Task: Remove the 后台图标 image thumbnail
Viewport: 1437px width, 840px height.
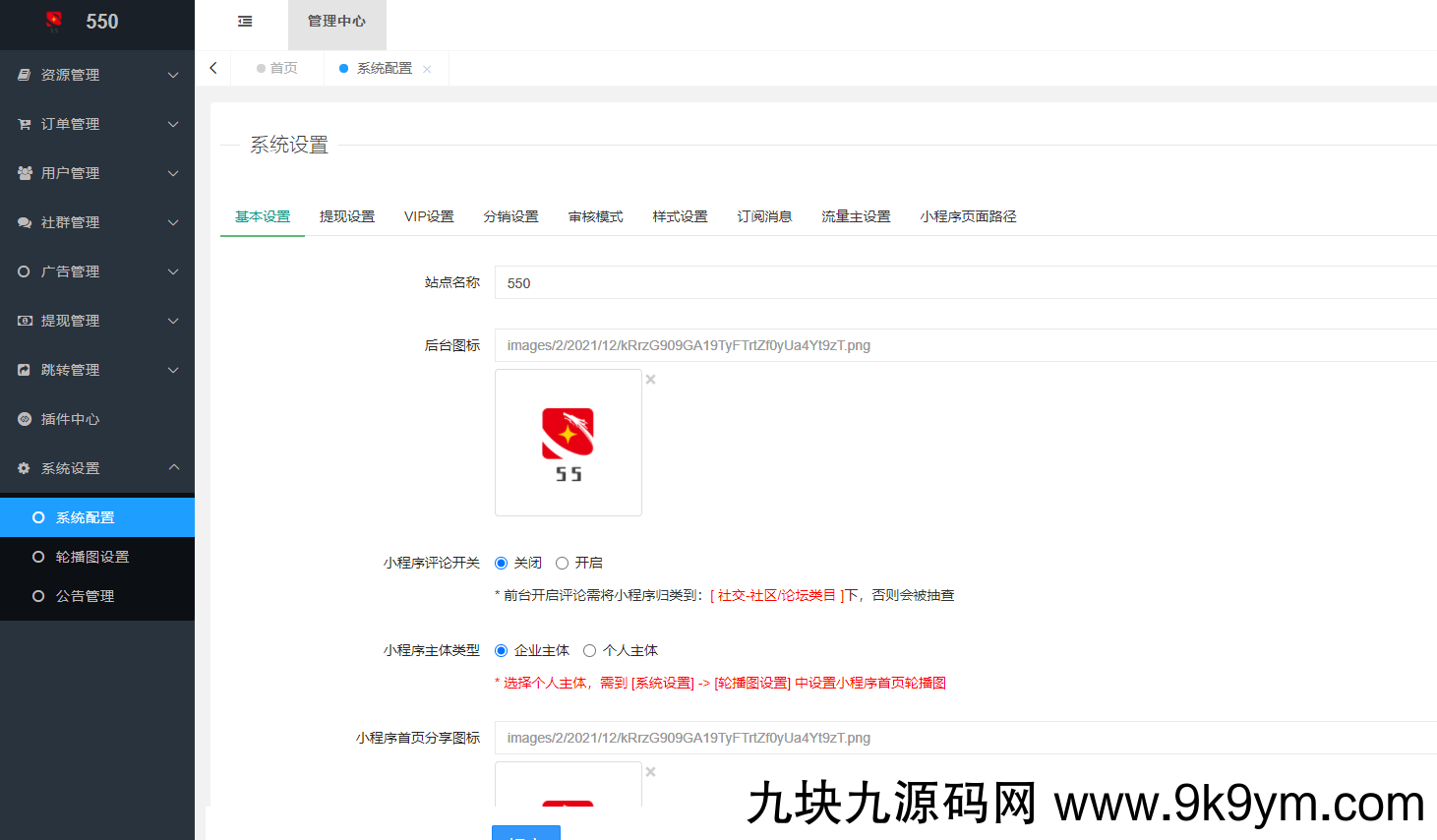Action: click(x=650, y=380)
